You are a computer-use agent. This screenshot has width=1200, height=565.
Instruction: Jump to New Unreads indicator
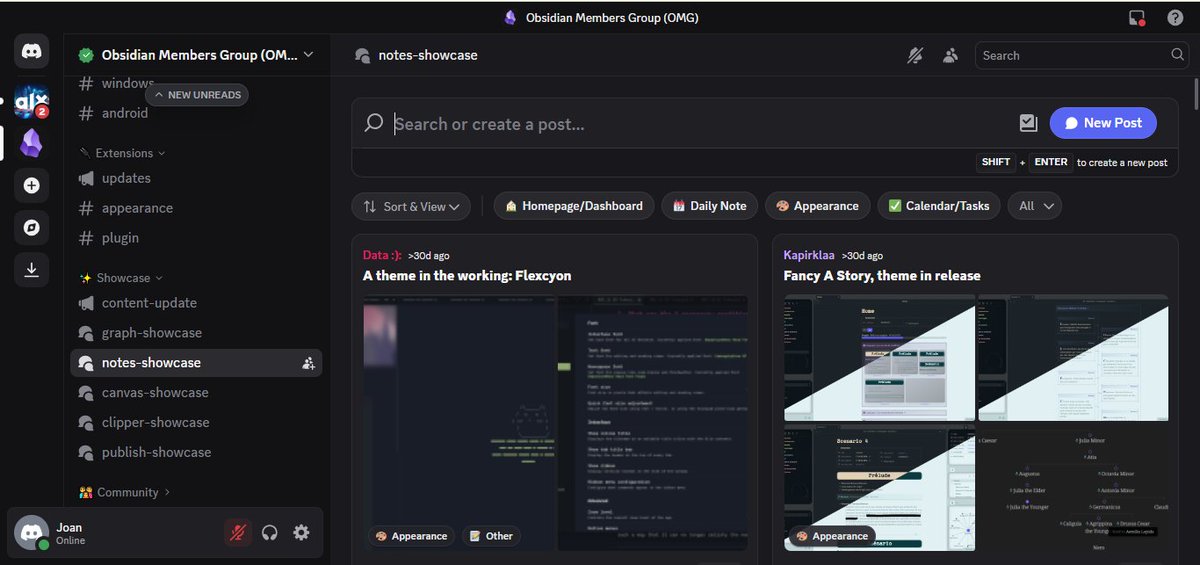pyautogui.click(x=196, y=95)
